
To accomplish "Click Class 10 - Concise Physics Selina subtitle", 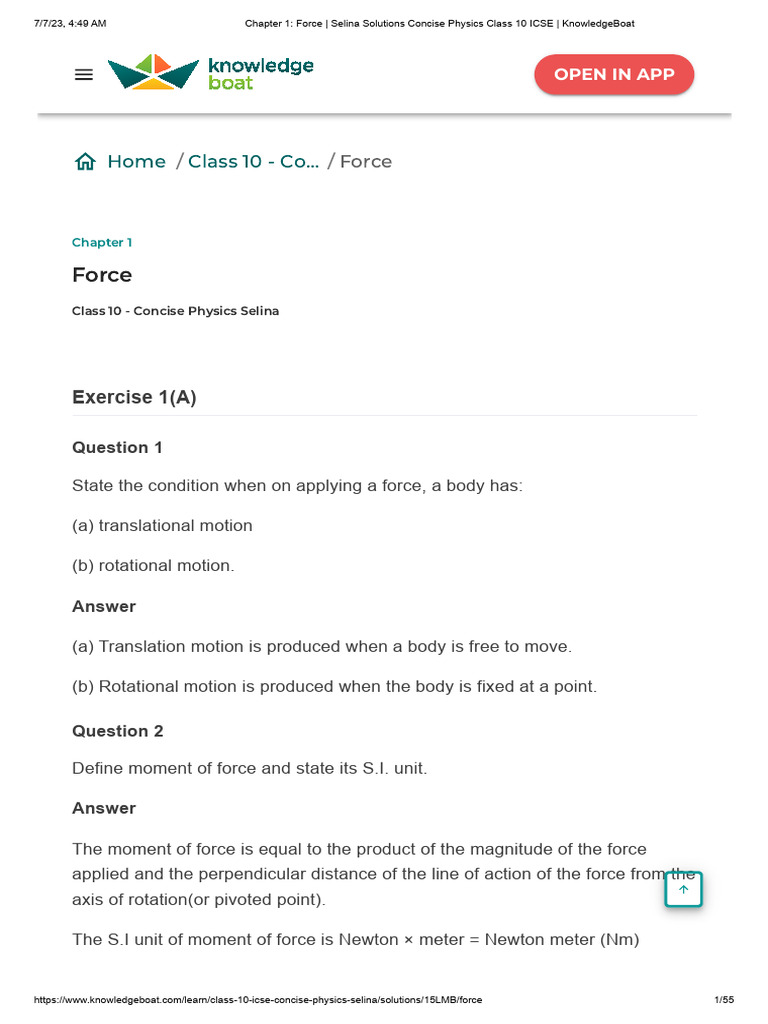I will pyautogui.click(x=175, y=311).
